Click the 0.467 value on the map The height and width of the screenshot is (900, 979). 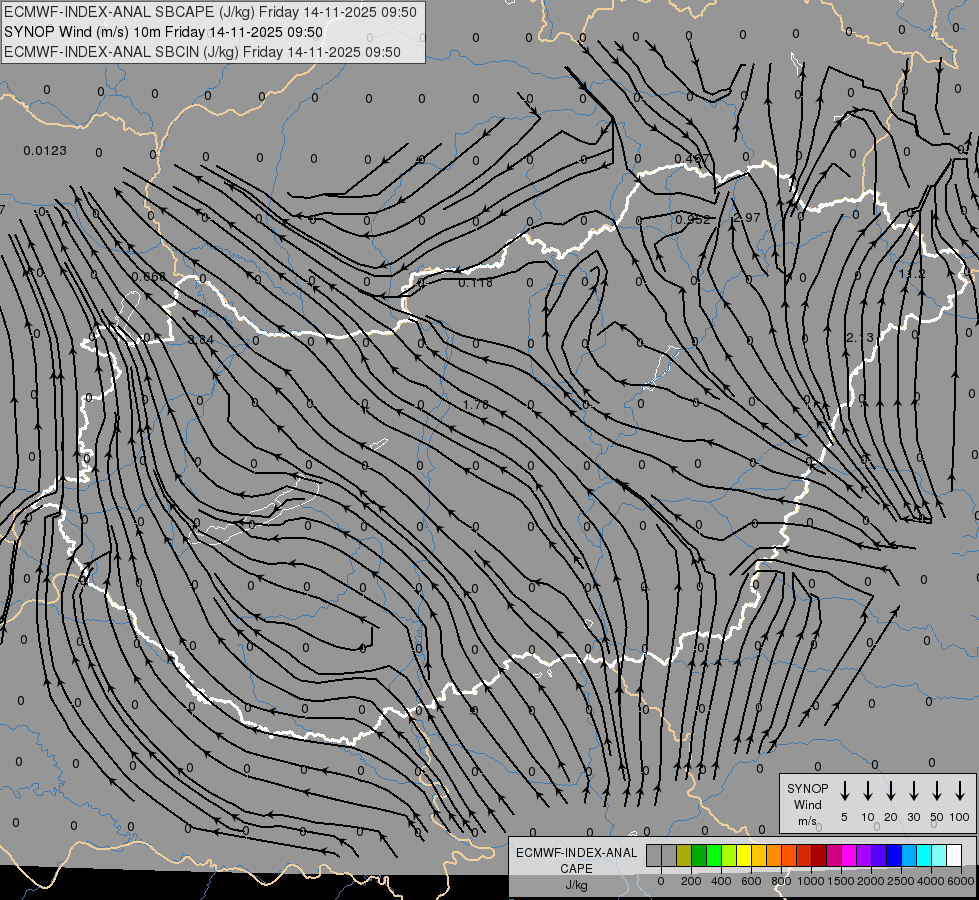pyautogui.click(x=692, y=159)
